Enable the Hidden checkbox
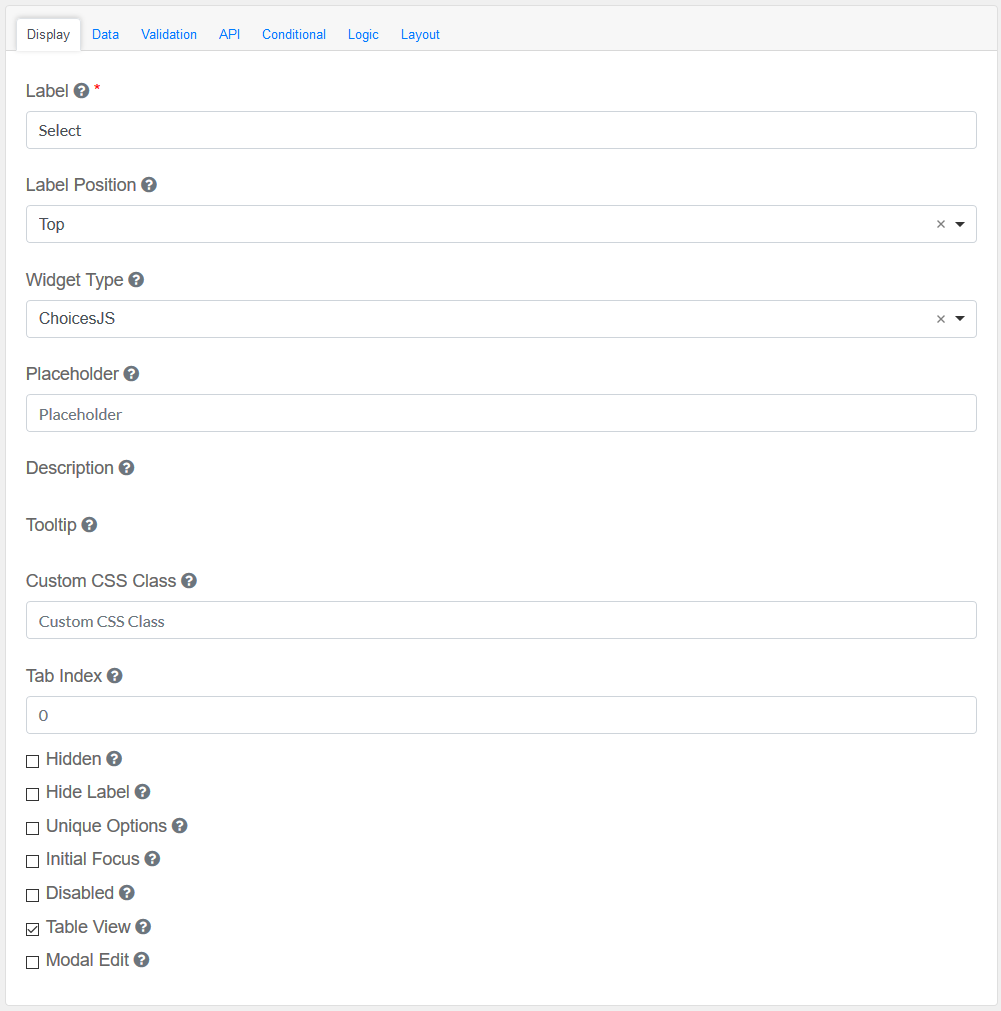This screenshot has width=1001, height=1011. tap(33, 761)
